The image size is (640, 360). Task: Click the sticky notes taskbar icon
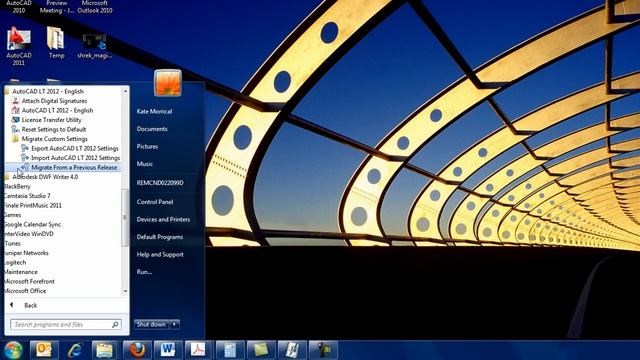261,350
